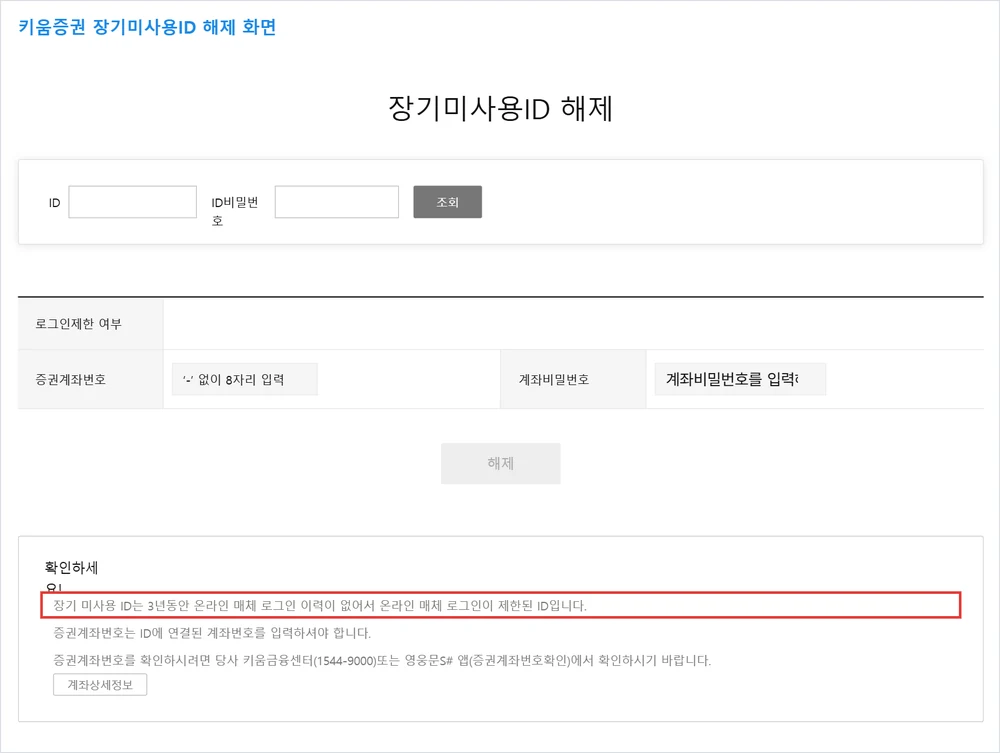The height and width of the screenshot is (753, 1000).
Task: Open the 계좌상세정보 button
Action: click(x=100, y=685)
